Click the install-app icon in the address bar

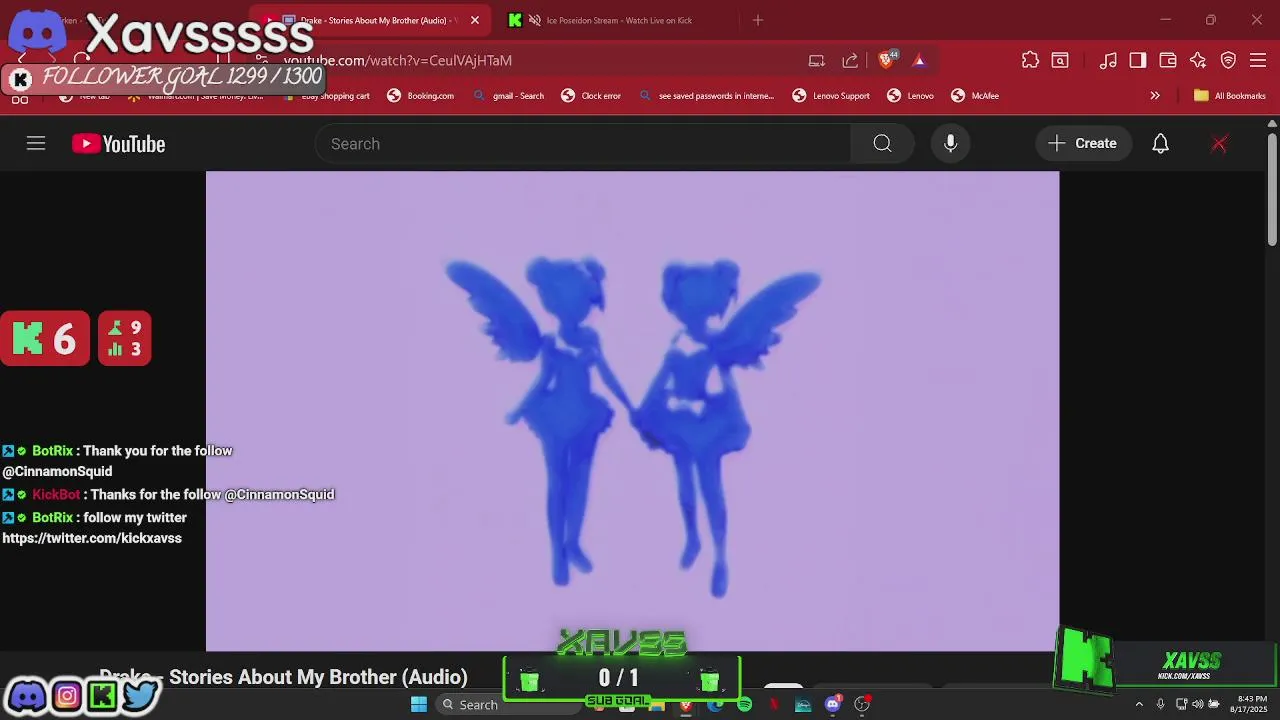pyautogui.click(x=817, y=60)
